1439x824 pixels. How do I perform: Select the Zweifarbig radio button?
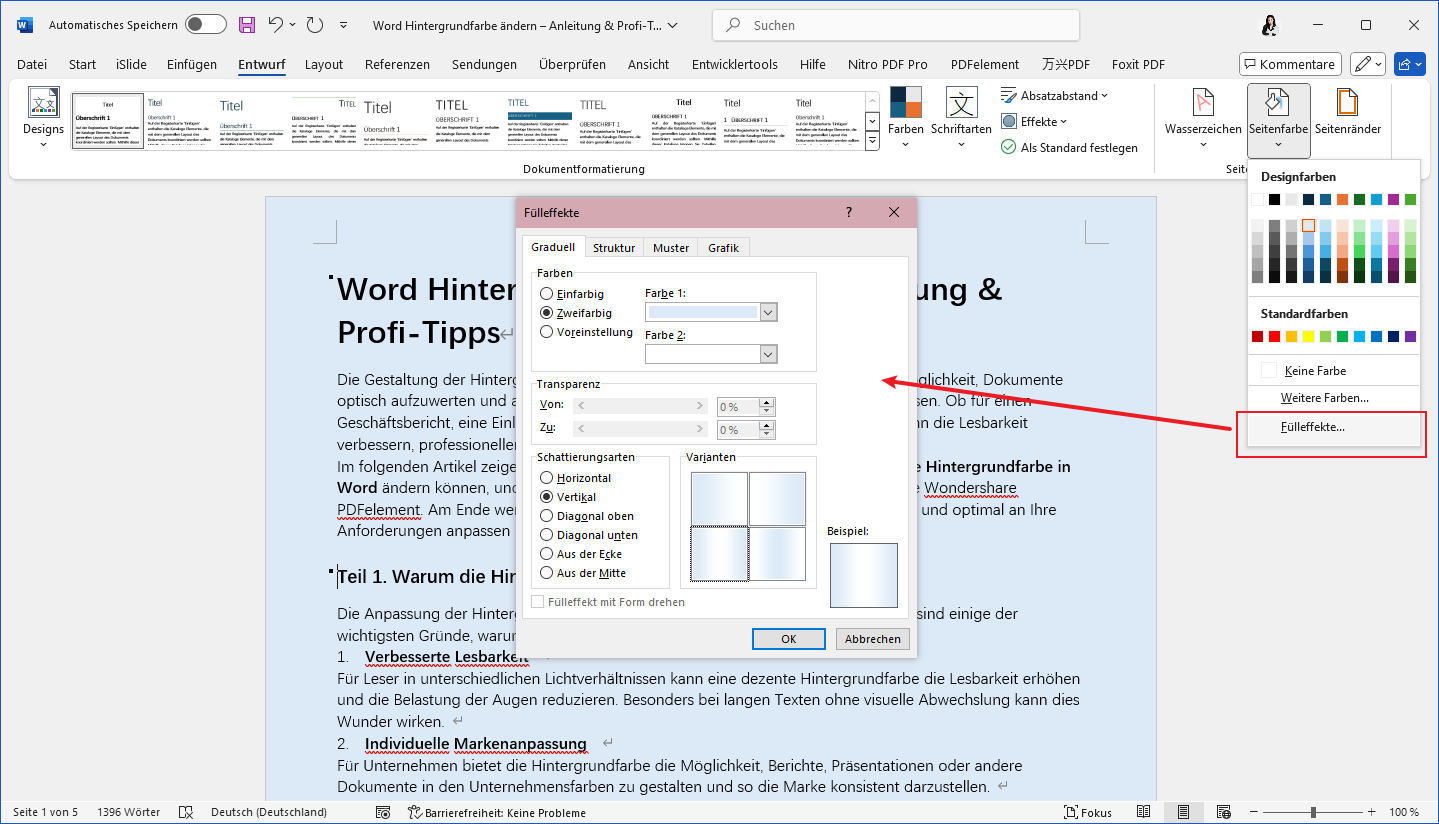tap(546, 313)
